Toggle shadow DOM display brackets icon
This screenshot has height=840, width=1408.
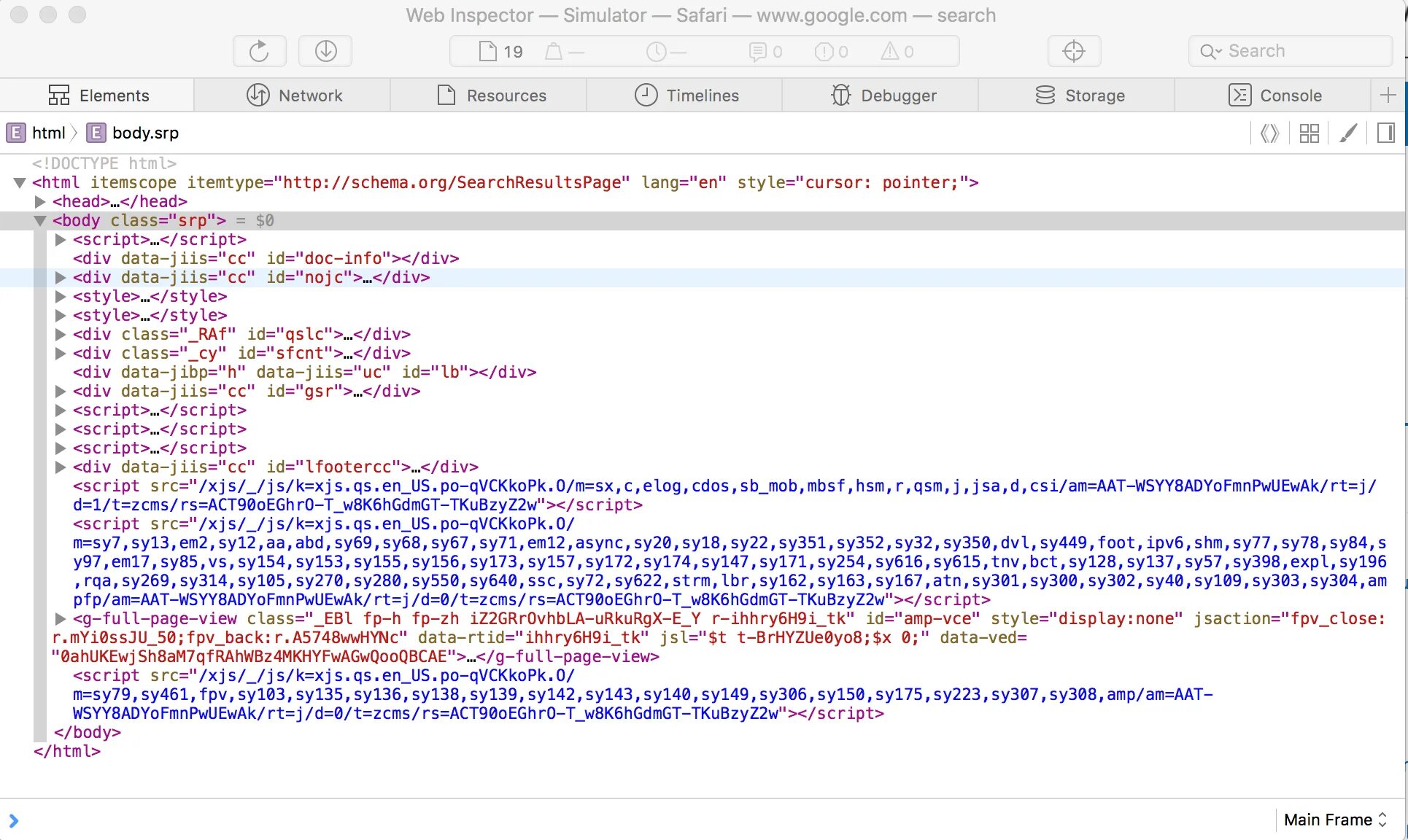point(1269,133)
